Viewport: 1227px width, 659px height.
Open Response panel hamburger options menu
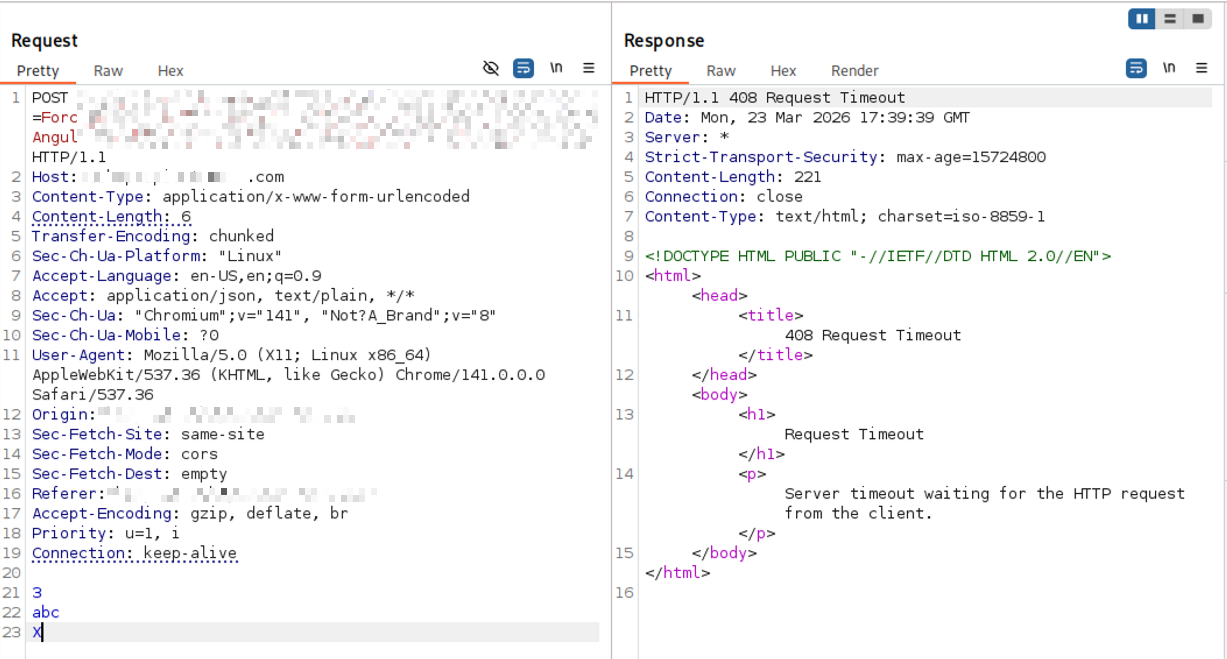point(1202,68)
